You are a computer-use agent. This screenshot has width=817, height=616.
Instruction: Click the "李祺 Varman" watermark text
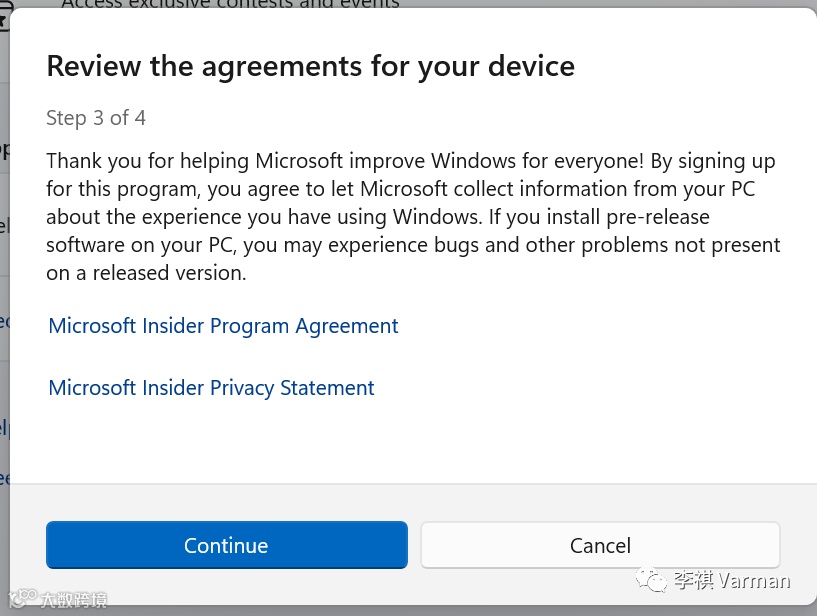coord(731,580)
